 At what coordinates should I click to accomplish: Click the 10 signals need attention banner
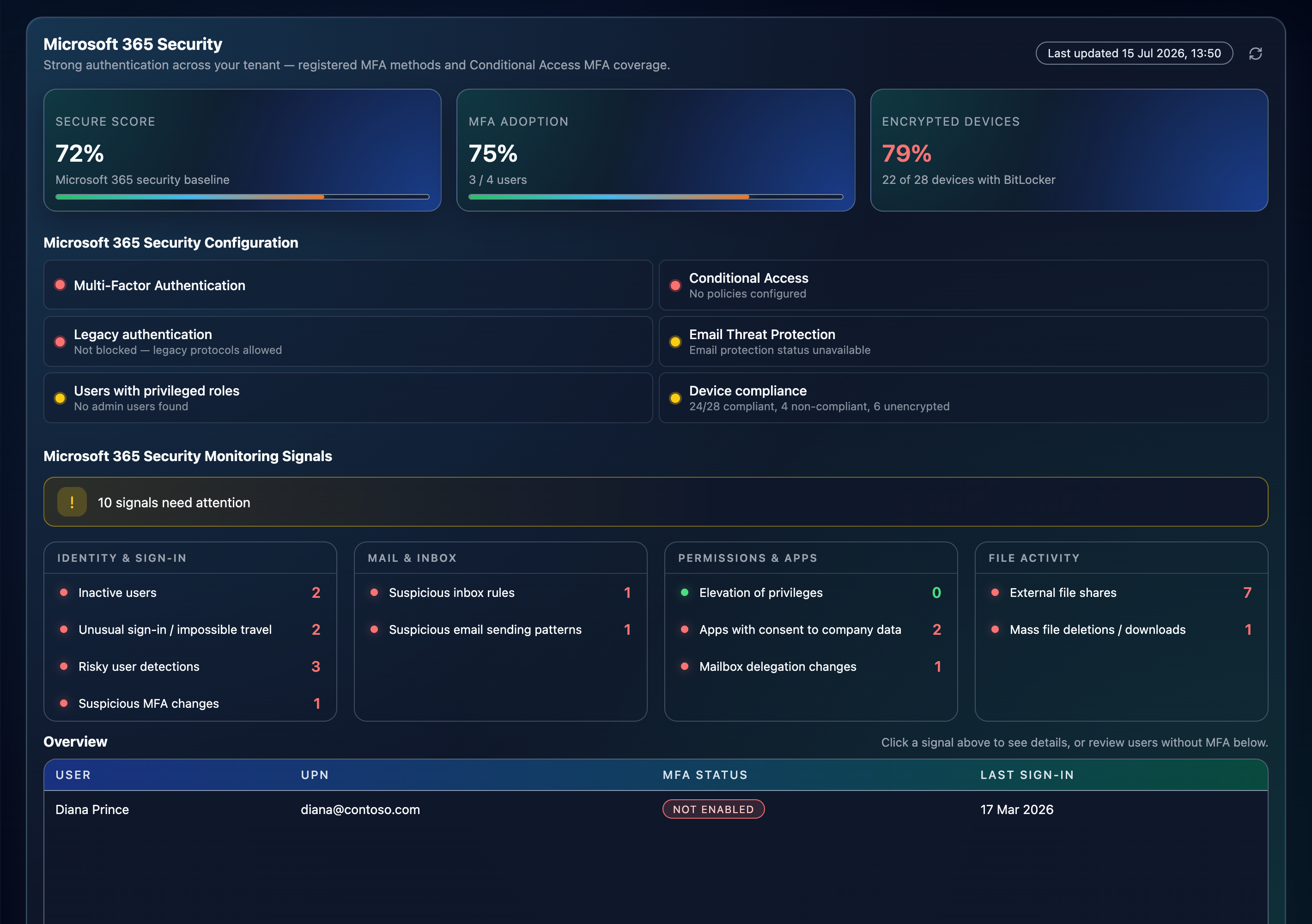[x=656, y=502]
